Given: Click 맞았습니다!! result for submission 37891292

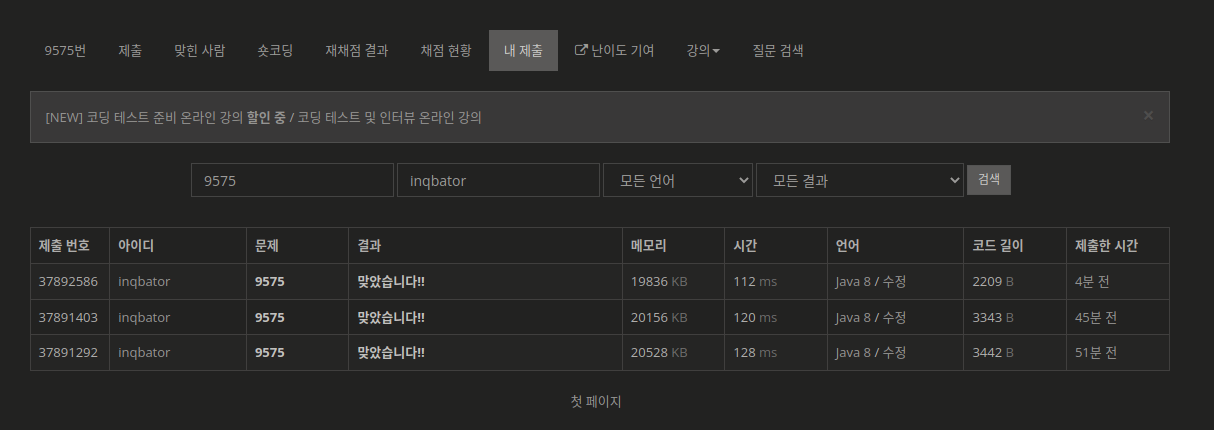Looking at the screenshot, I should click(391, 353).
